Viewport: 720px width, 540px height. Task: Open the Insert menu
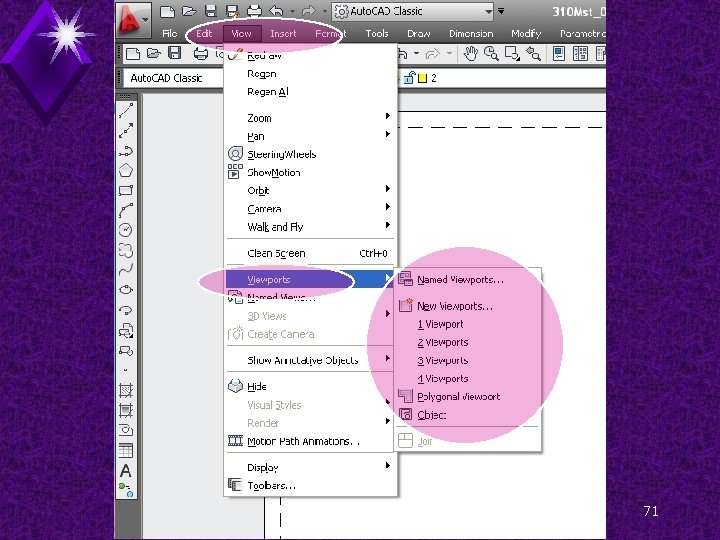(x=283, y=34)
